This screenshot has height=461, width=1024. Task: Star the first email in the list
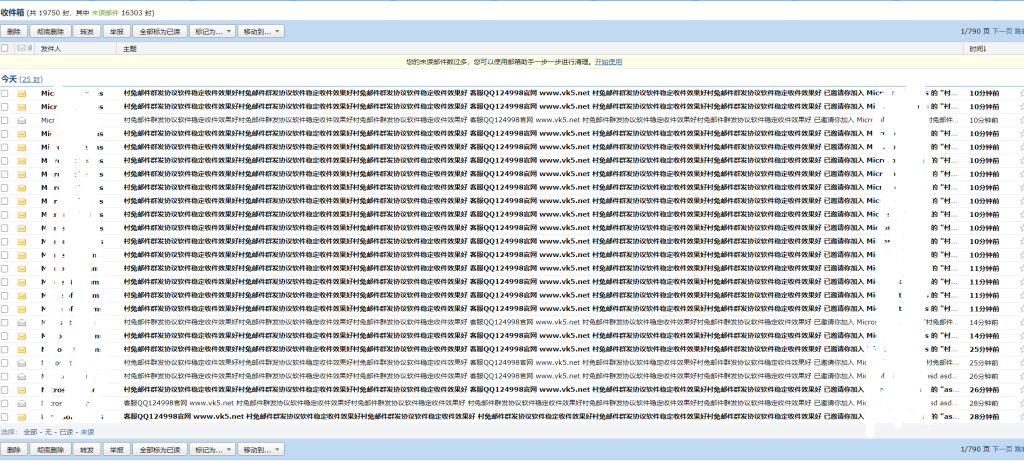(x=1021, y=93)
